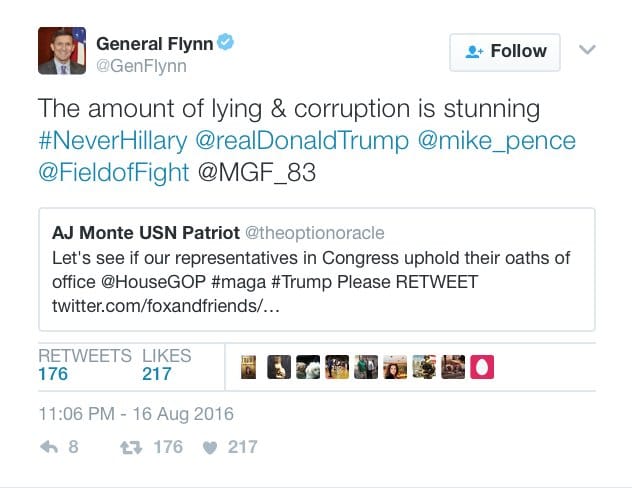632x488 pixels.
Task: Click the reply arrow icon
Action: tap(48, 447)
